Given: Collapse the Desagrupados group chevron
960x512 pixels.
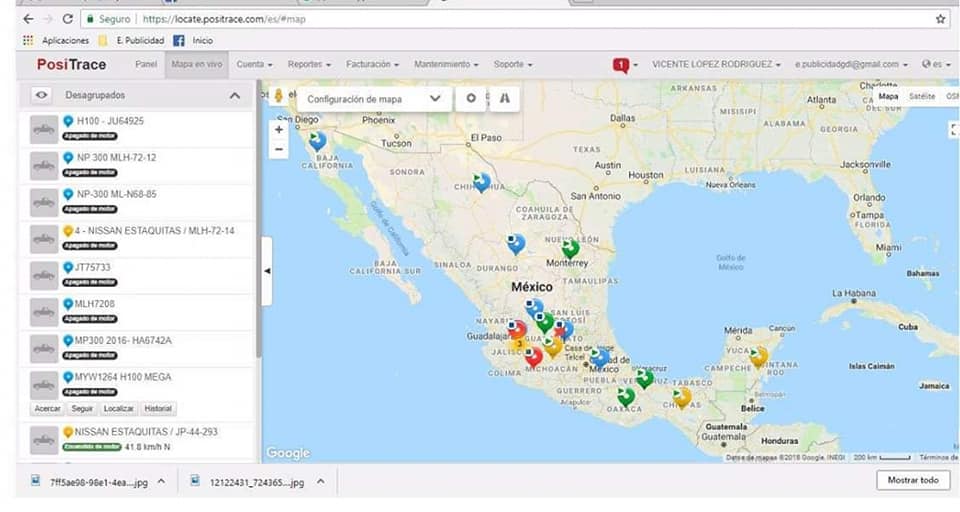Looking at the screenshot, I should pos(234,96).
